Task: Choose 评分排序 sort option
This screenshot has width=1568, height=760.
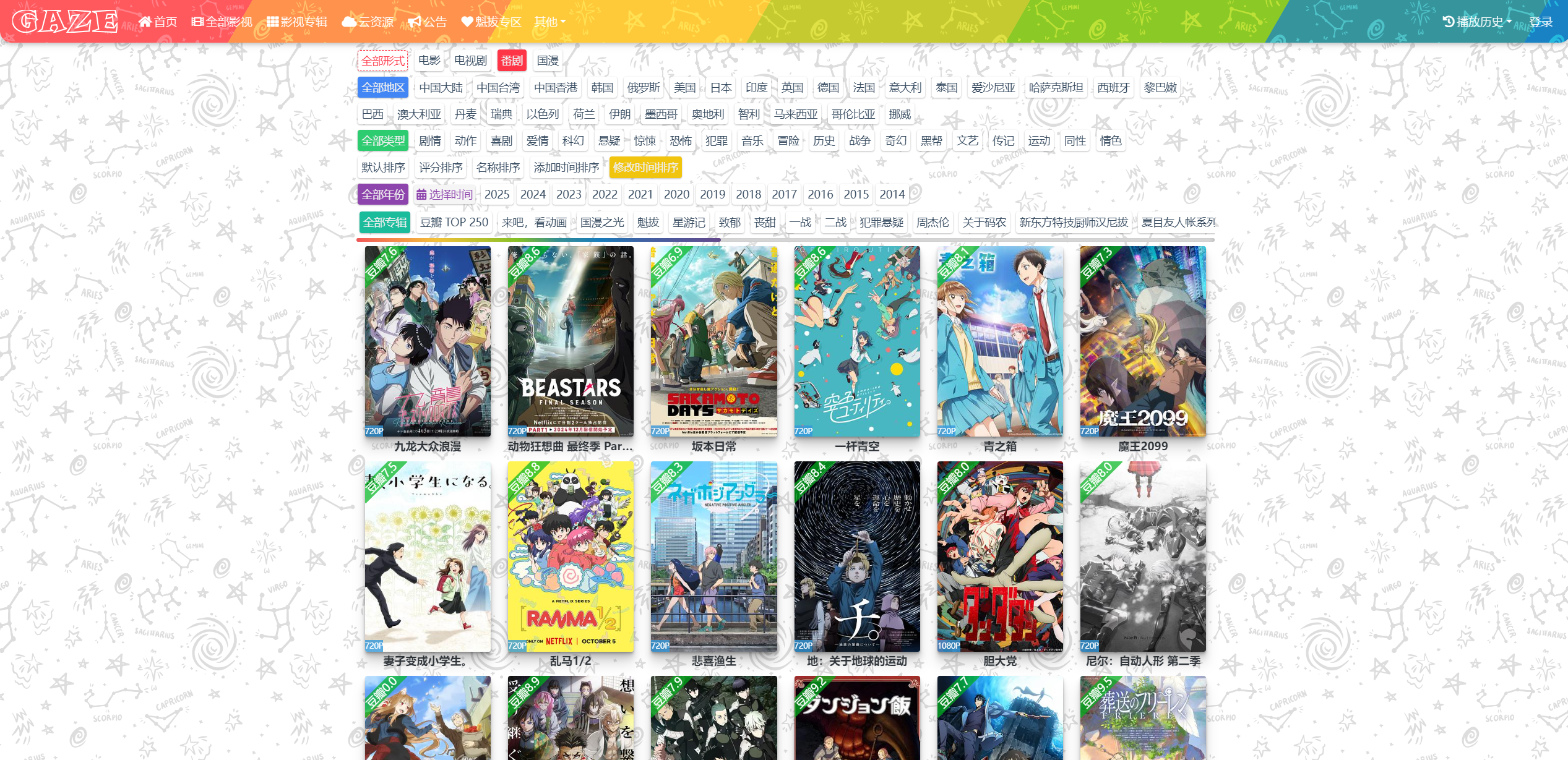Action: coord(441,168)
